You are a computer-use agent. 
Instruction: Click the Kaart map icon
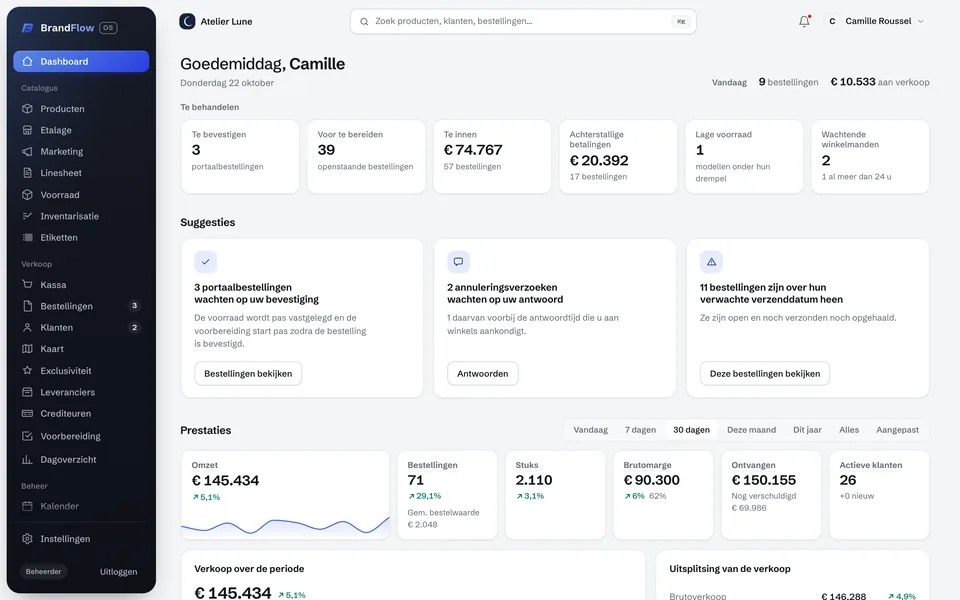click(27, 349)
